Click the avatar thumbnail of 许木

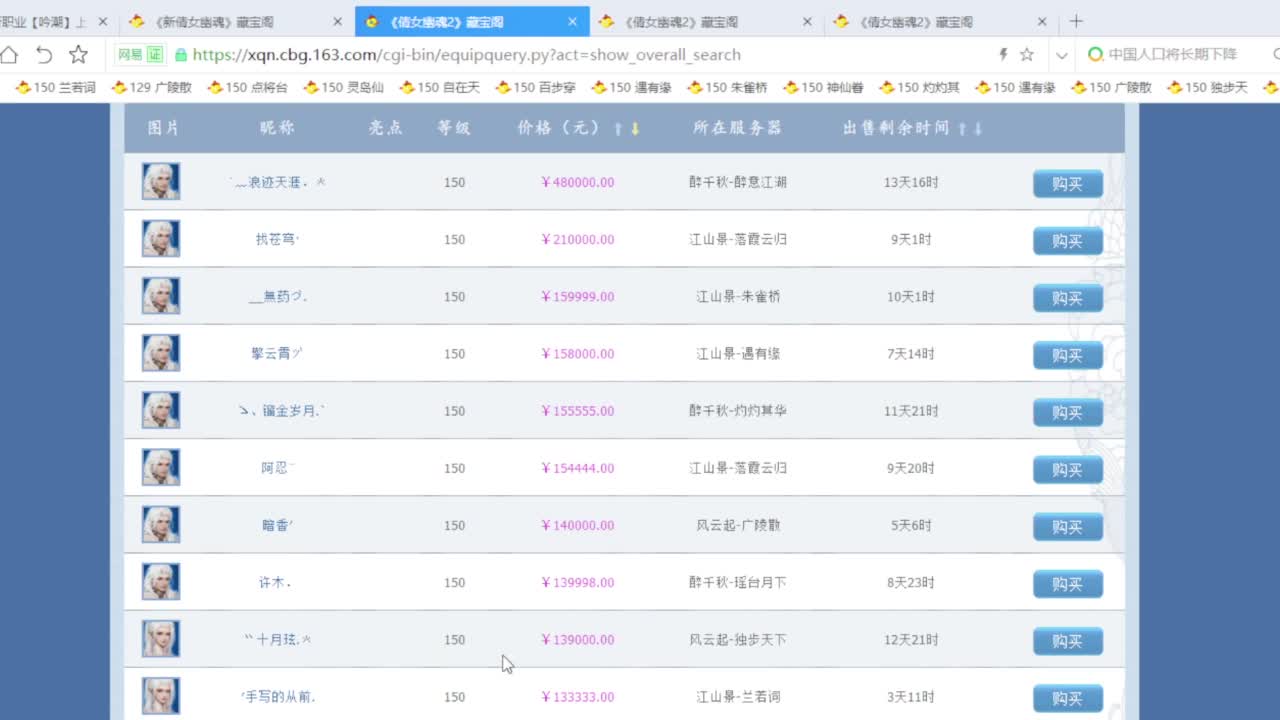pyautogui.click(x=161, y=582)
